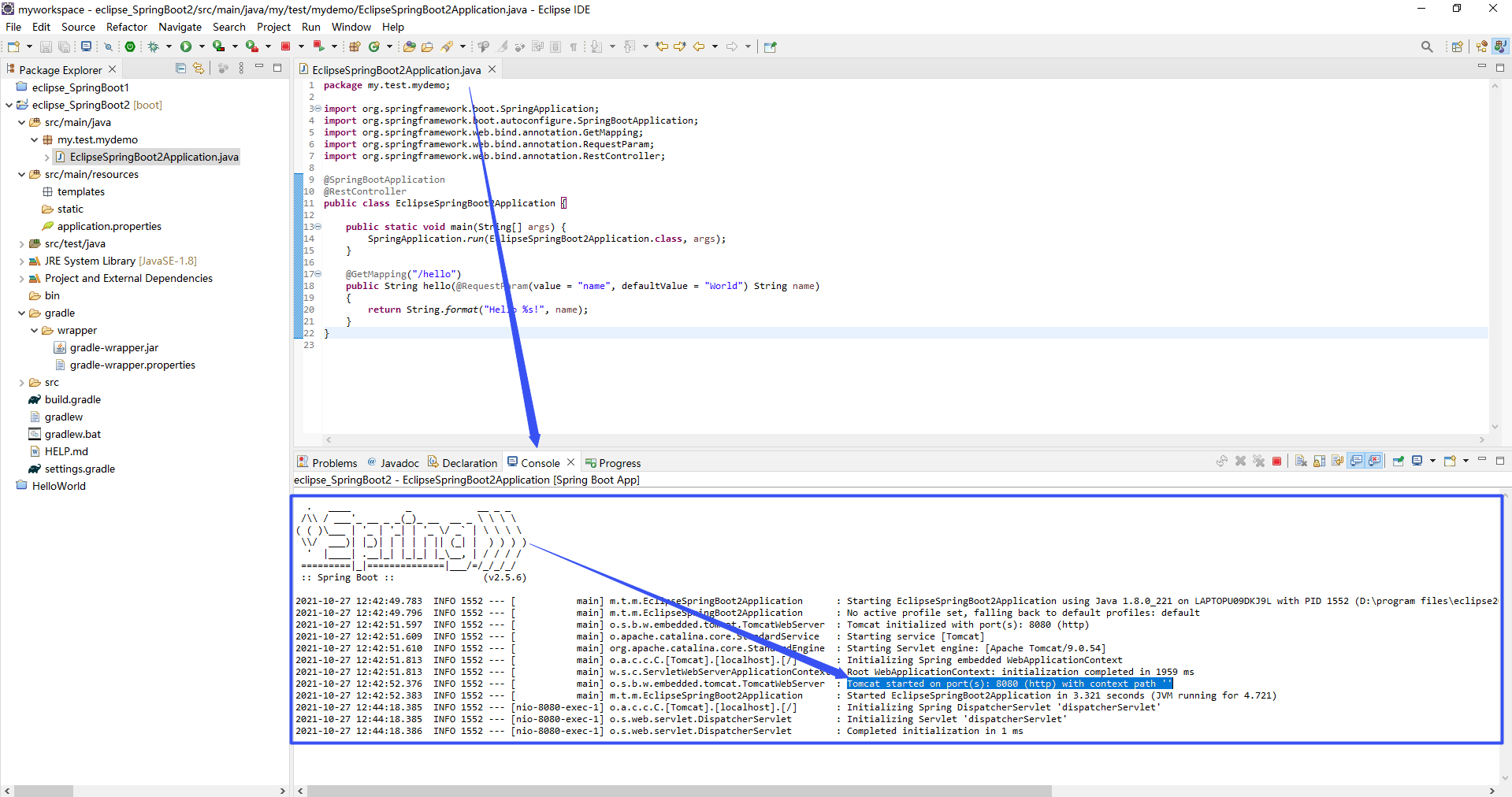
Task: Toggle Show Console on standard error change
Action: 1375,462
